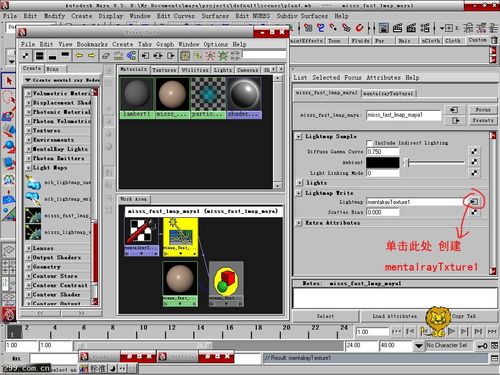
Task: Show top and bottom tabs in Hypershade
Action: click(39, 55)
